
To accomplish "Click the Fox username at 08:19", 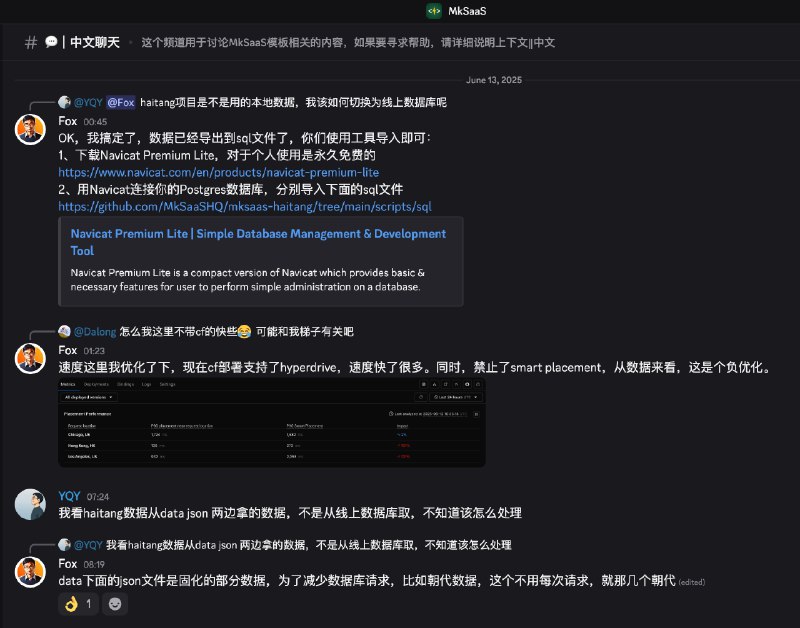I will click(67, 564).
